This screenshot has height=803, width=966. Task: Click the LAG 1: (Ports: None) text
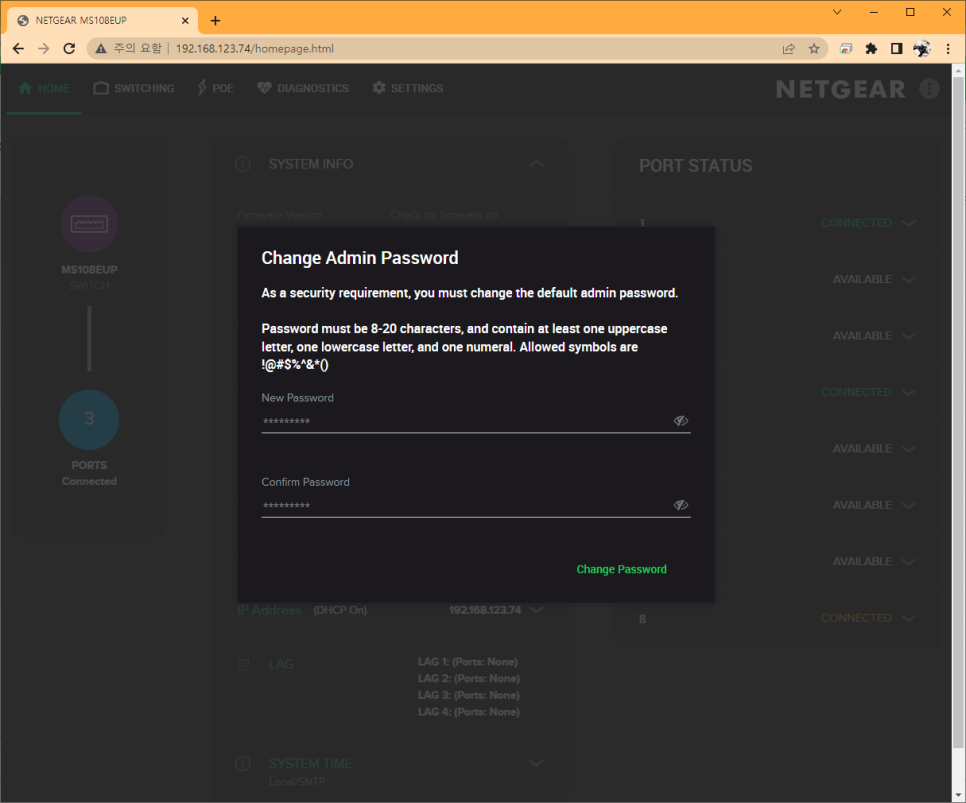[x=468, y=662]
